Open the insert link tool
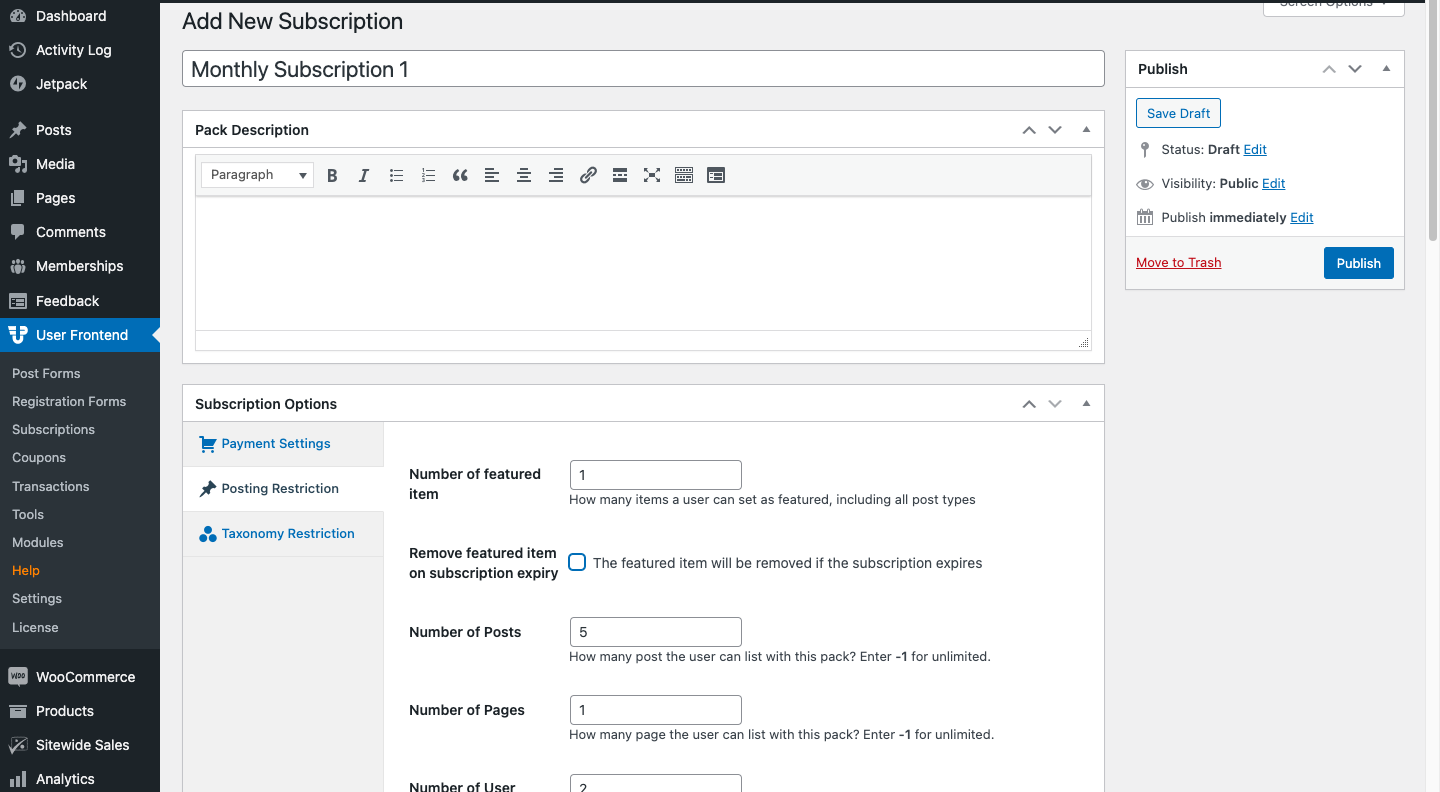 click(588, 175)
